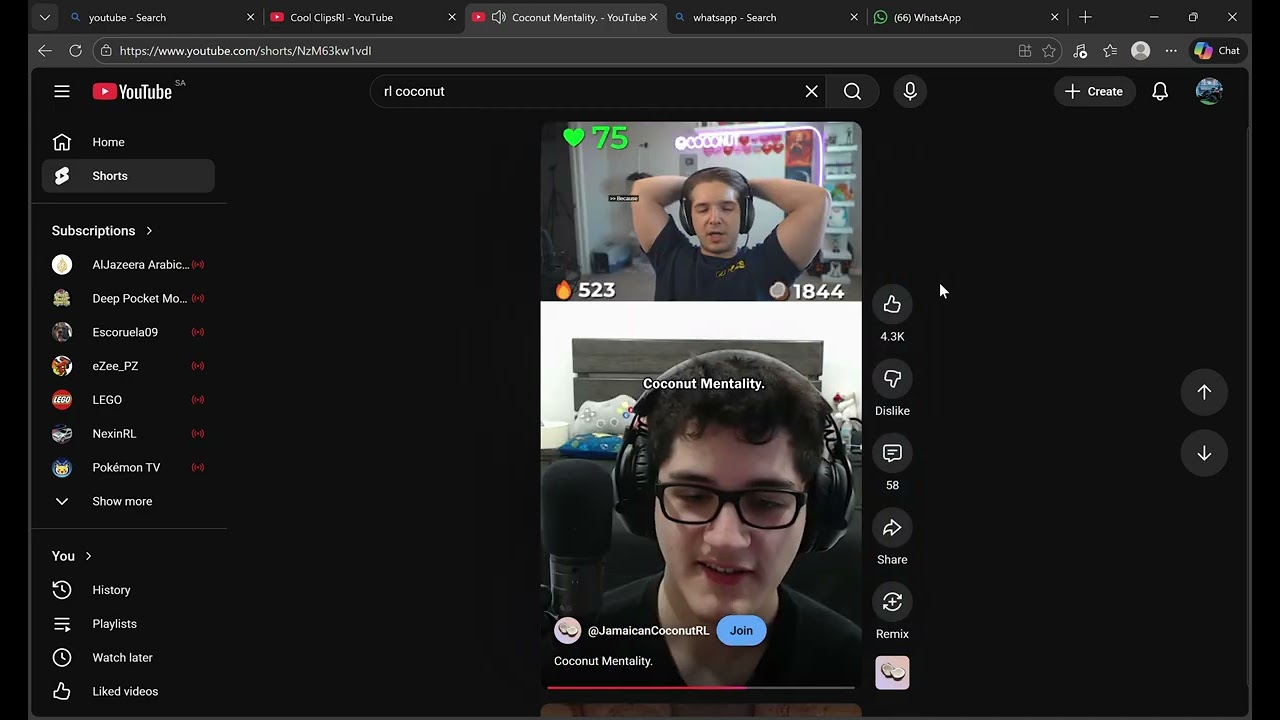Advance to next short with down arrow
This screenshot has width=1280, height=720.
pos(1204,454)
